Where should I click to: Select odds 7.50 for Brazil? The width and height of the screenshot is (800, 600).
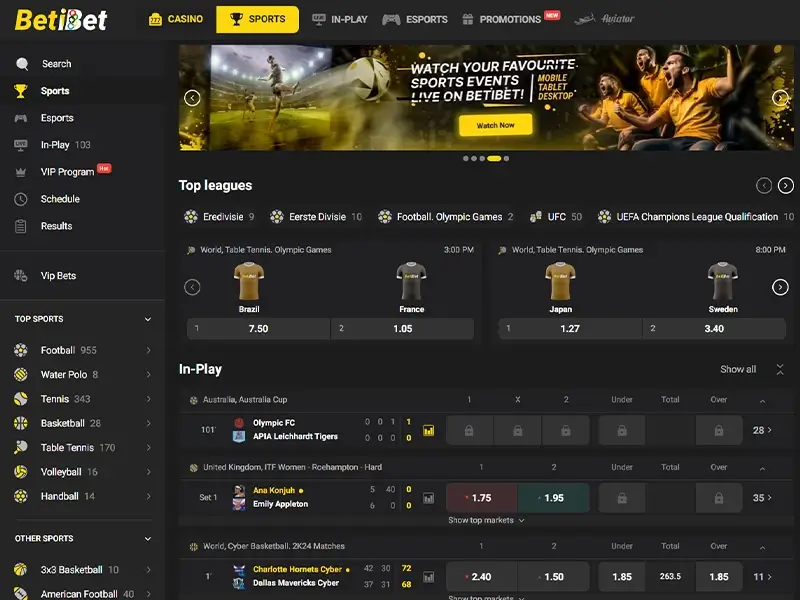[x=258, y=329]
